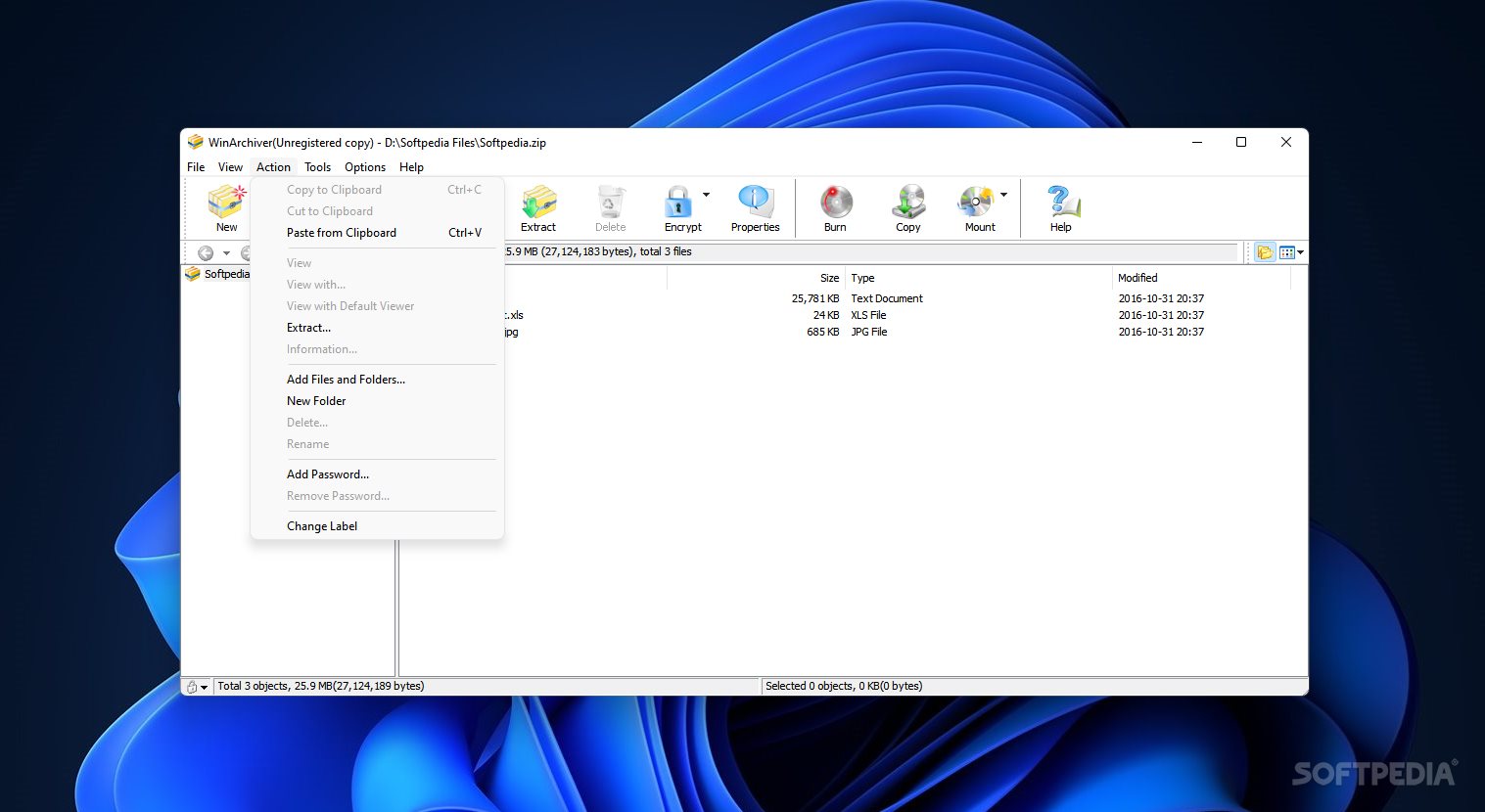The width and height of the screenshot is (1485, 812).
Task: Sort by the Size column header
Action: pos(756,278)
